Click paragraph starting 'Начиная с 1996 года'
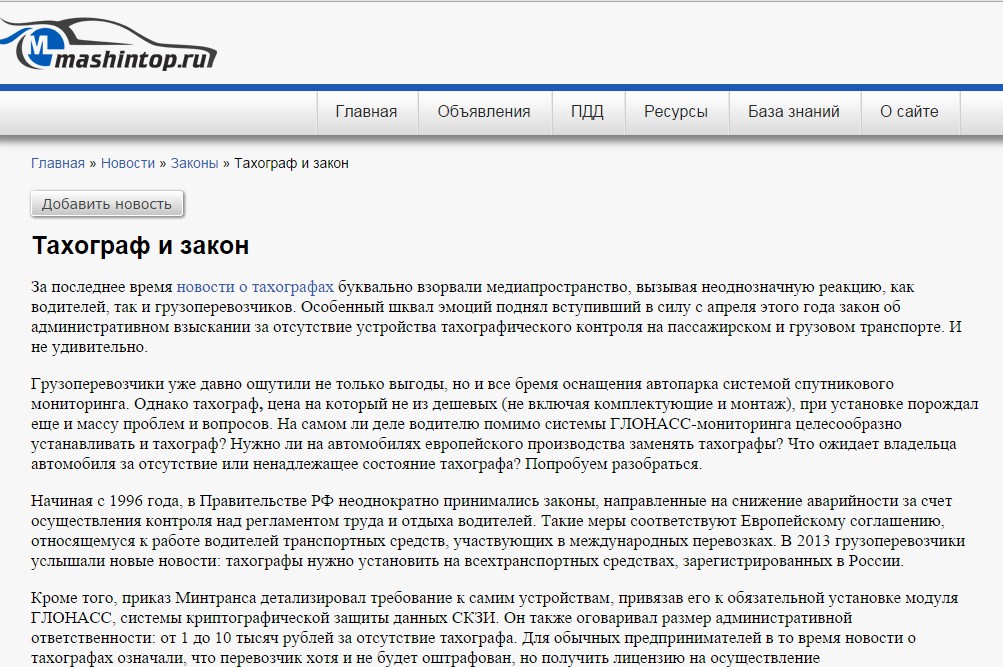Image resolution: width=1003 pixels, height=667 pixels. point(498,531)
